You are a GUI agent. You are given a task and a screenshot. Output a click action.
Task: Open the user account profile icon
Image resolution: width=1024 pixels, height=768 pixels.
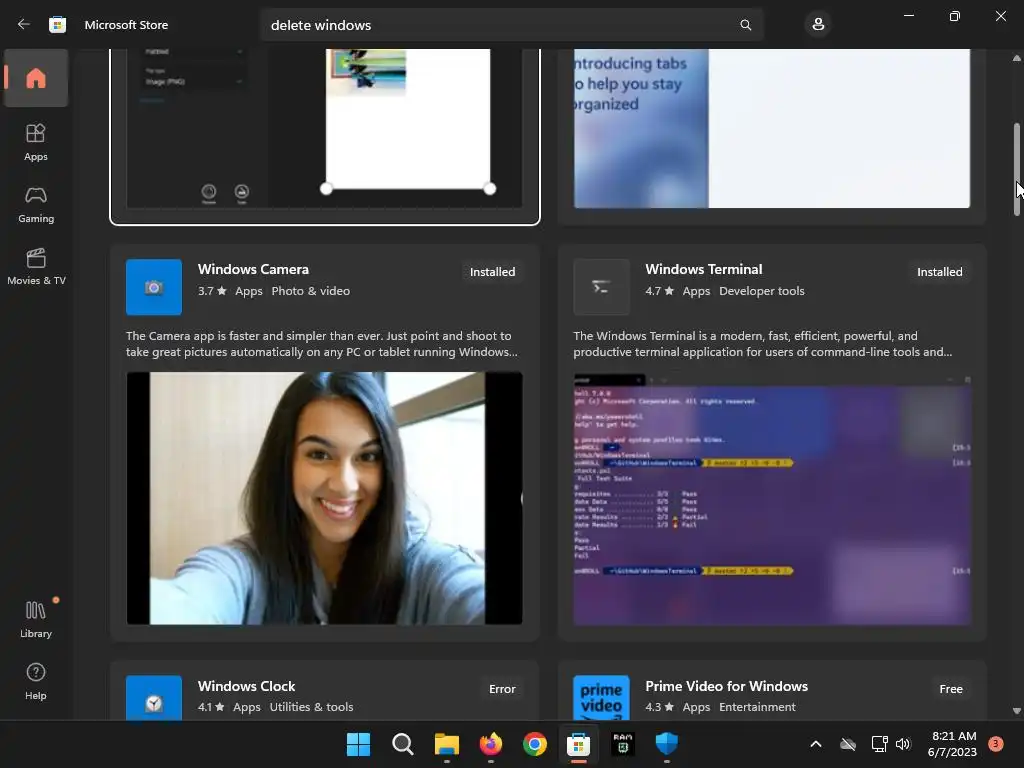tap(818, 25)
